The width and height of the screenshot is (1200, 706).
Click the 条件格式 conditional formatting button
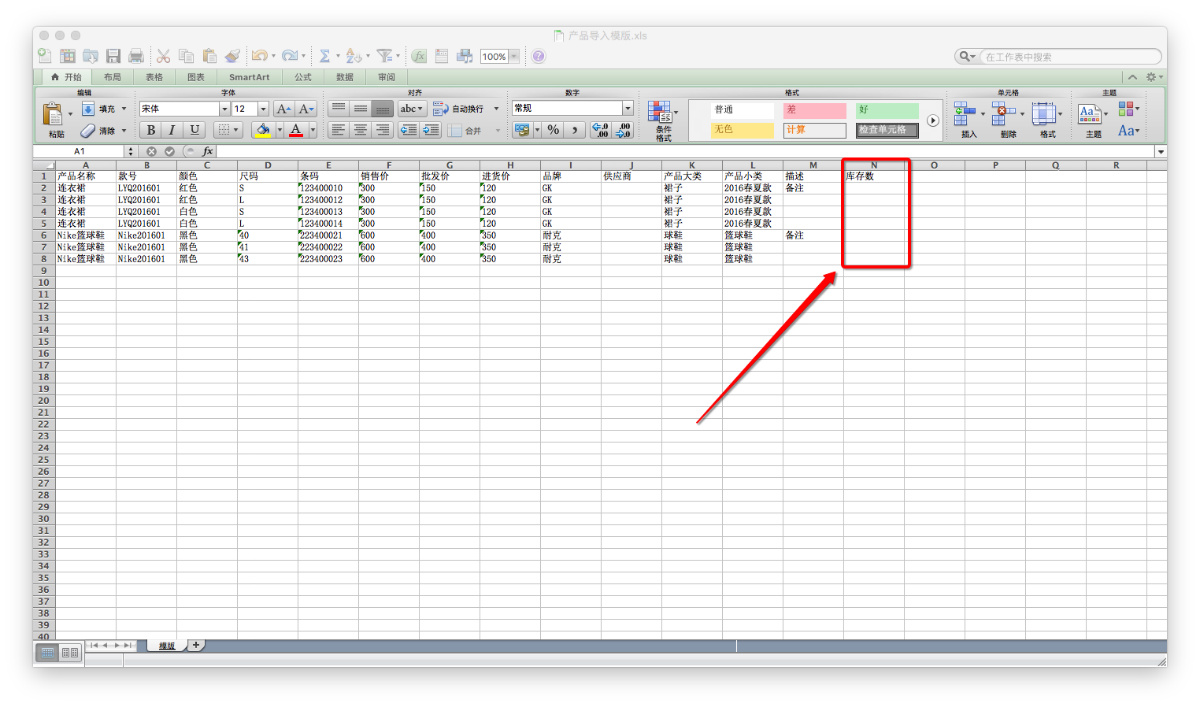(663, 121)
